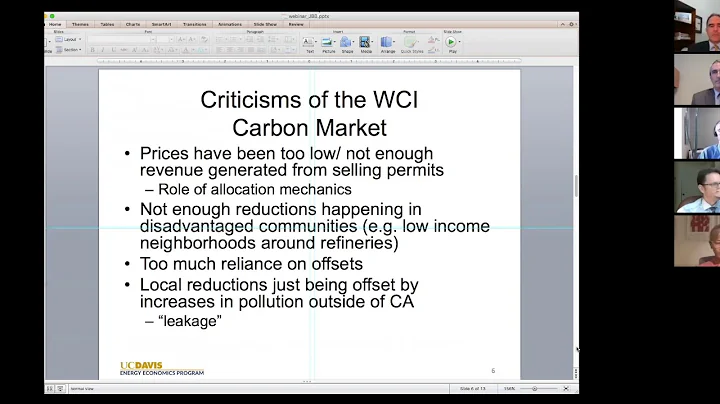The width and height of the screenshot is (720, 404).
Task: Open the Review tab
Action: pyautogui.click(x=296, y=24)
